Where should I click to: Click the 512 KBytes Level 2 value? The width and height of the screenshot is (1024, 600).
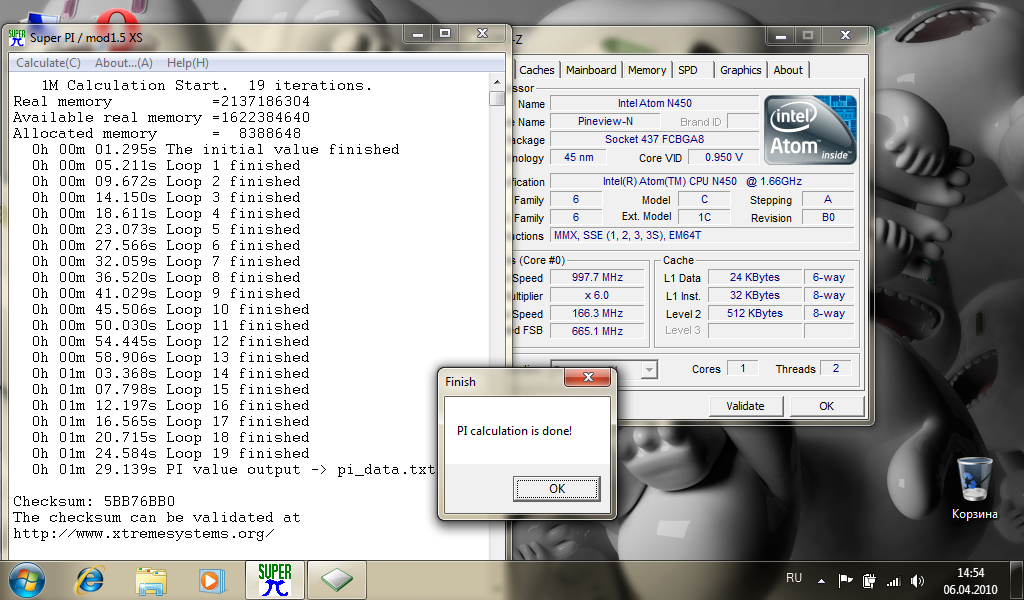[755, 313]
